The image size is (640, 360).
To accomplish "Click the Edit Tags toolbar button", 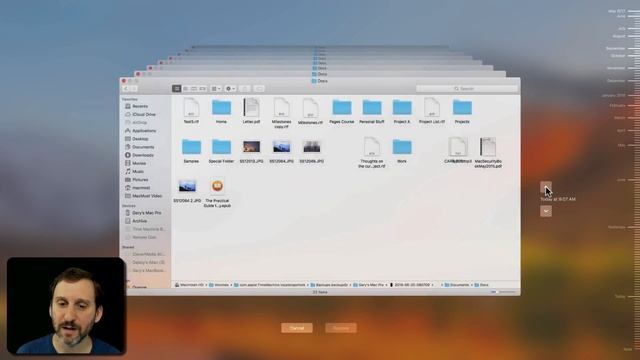I will point(259,89).
